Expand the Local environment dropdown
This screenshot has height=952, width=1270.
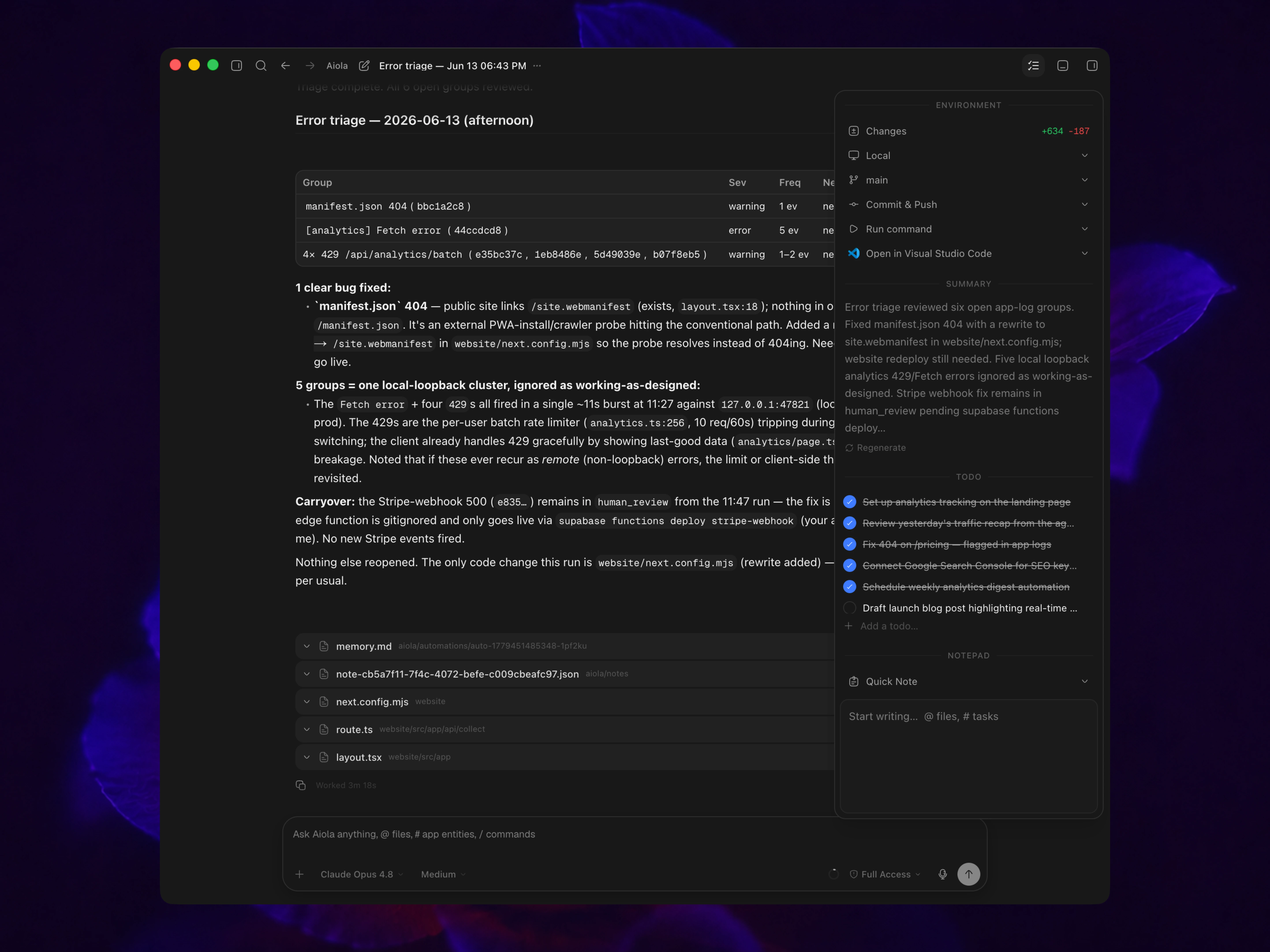[1085, 156]
